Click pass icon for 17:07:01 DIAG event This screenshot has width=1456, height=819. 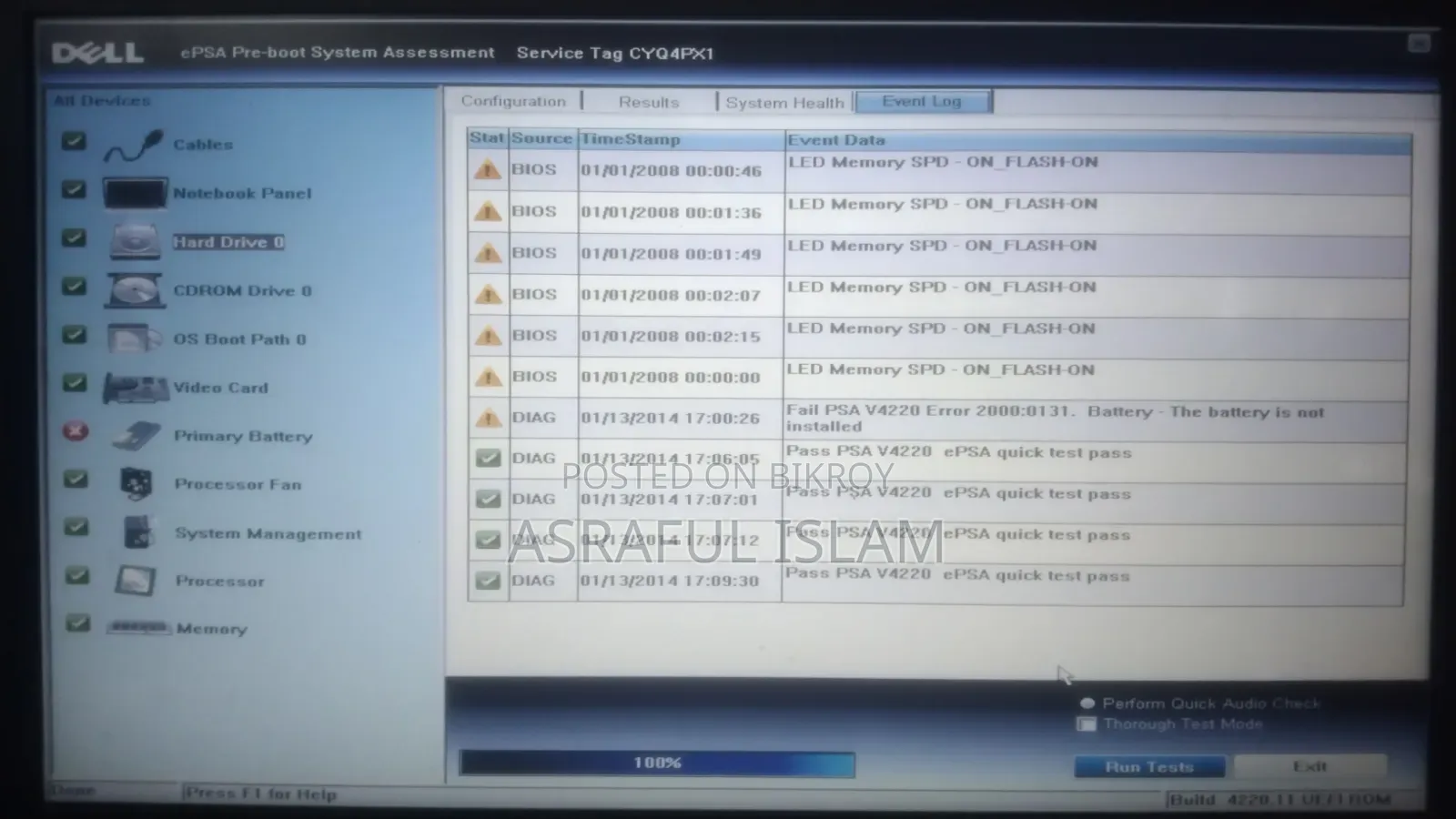pos(489,499)
